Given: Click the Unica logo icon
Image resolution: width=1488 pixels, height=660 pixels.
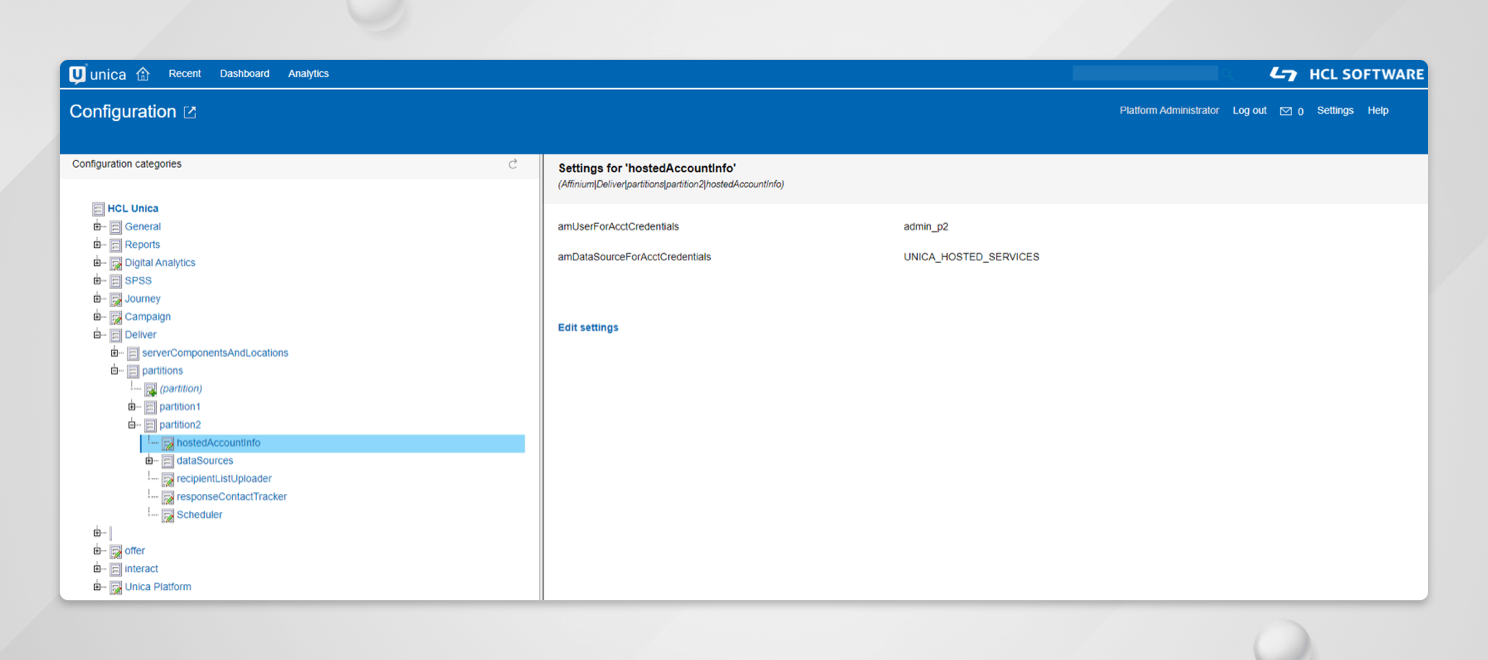Looking at the screenshot, I should [78, 74].
